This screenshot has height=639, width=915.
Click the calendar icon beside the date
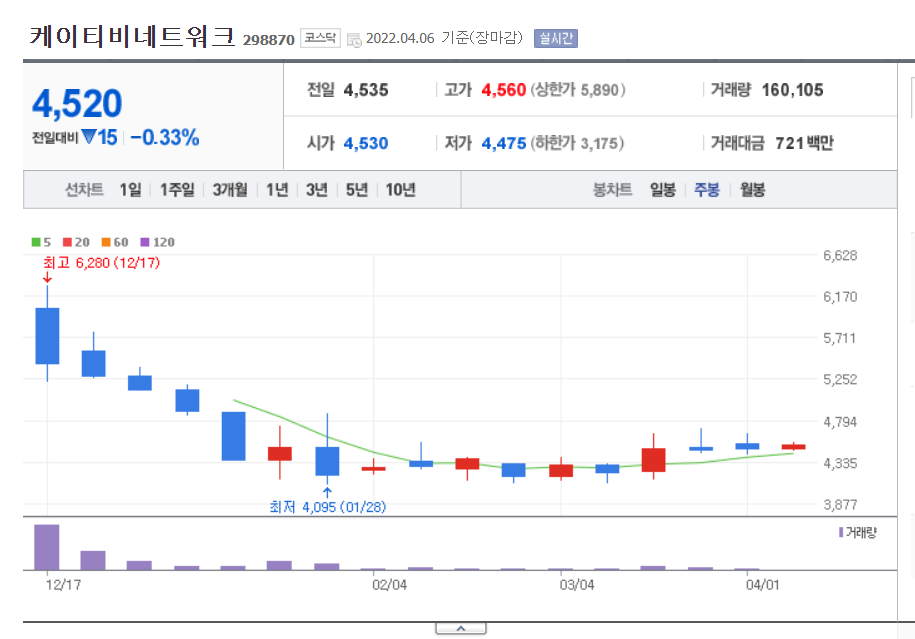354,40
